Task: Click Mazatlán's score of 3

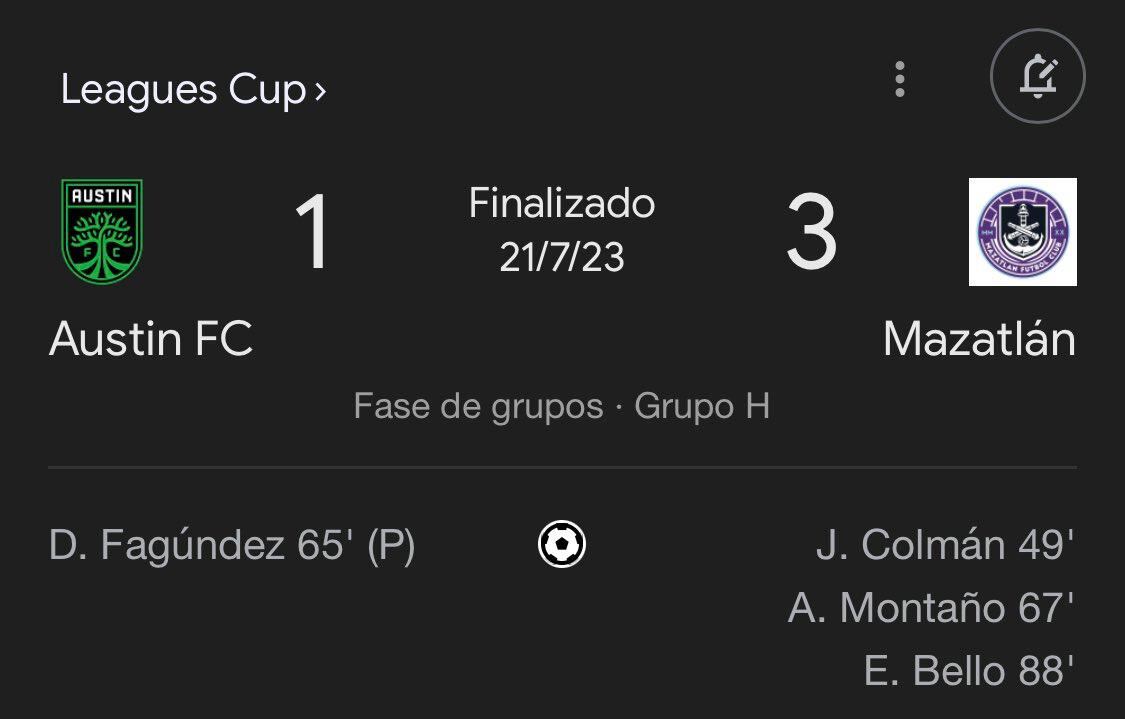Action: tap(810, 234)
